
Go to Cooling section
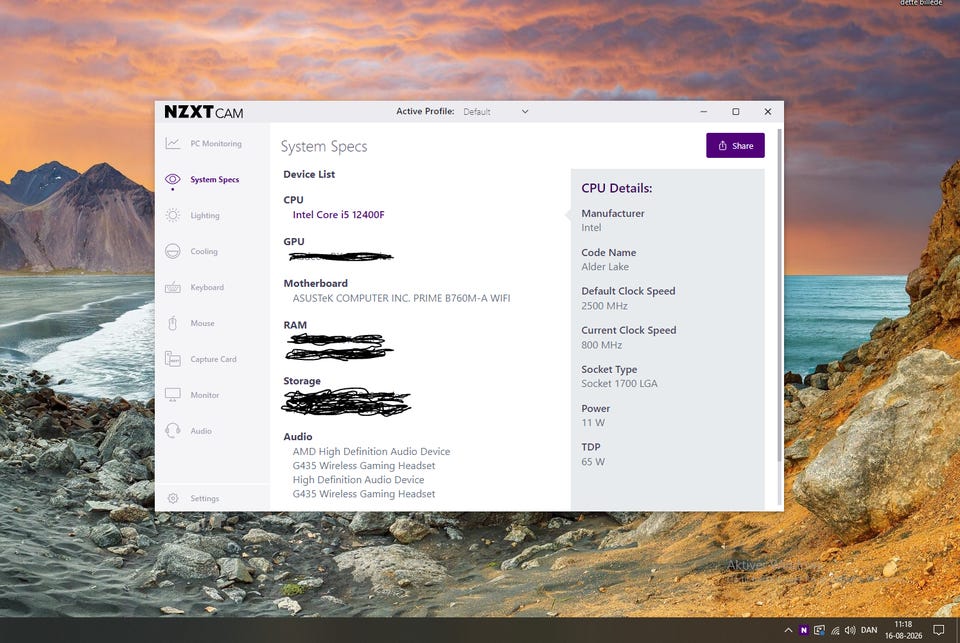click(x=204, y=251)
